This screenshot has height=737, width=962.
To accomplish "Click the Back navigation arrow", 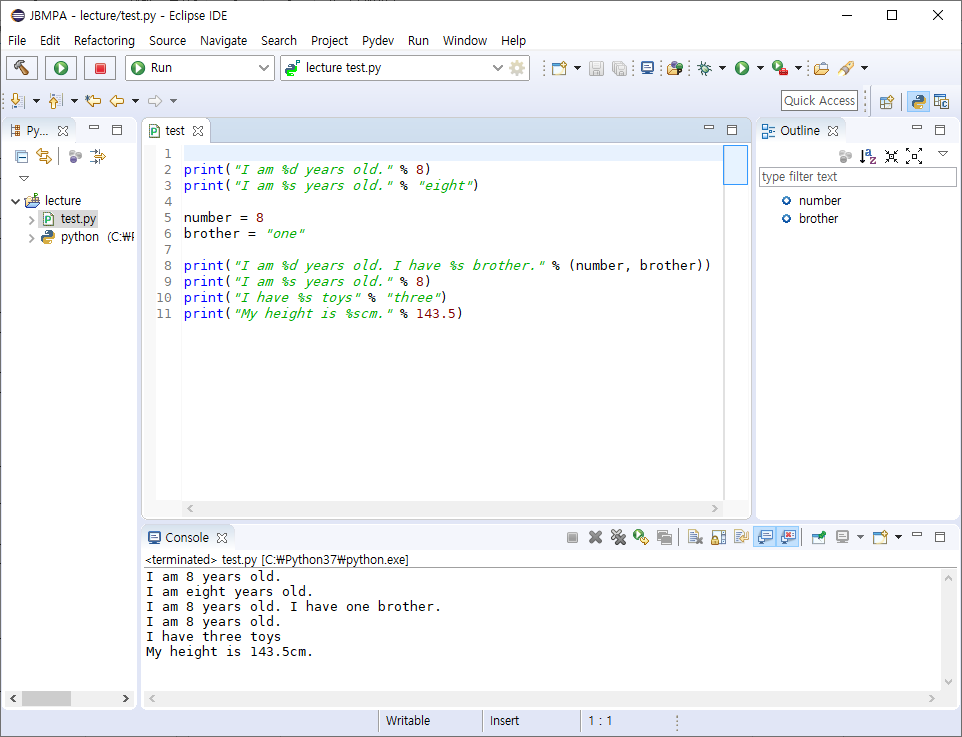I will coord(117,101).
